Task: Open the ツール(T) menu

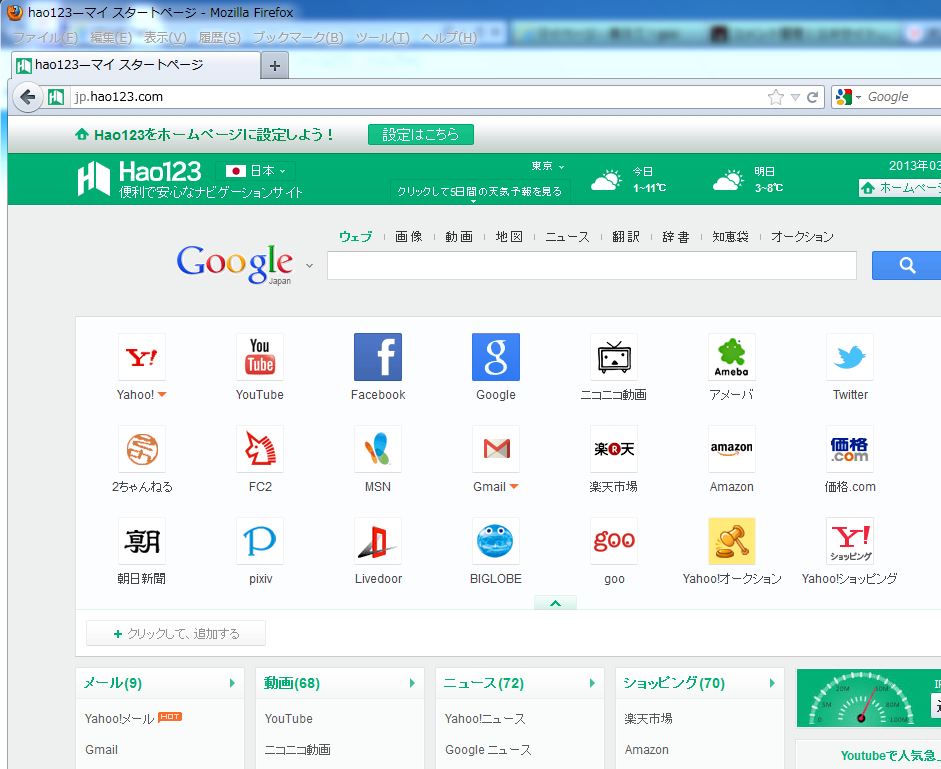Action: 382,38
